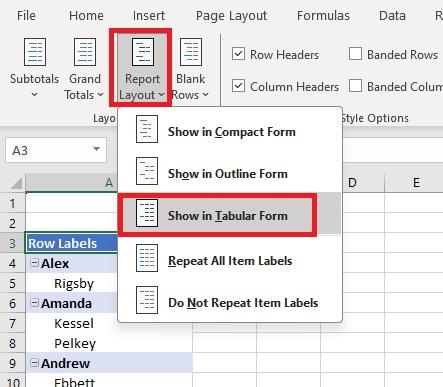Open the File tab
This screenshot has width=443, height=387.
(x=26, y=15)
